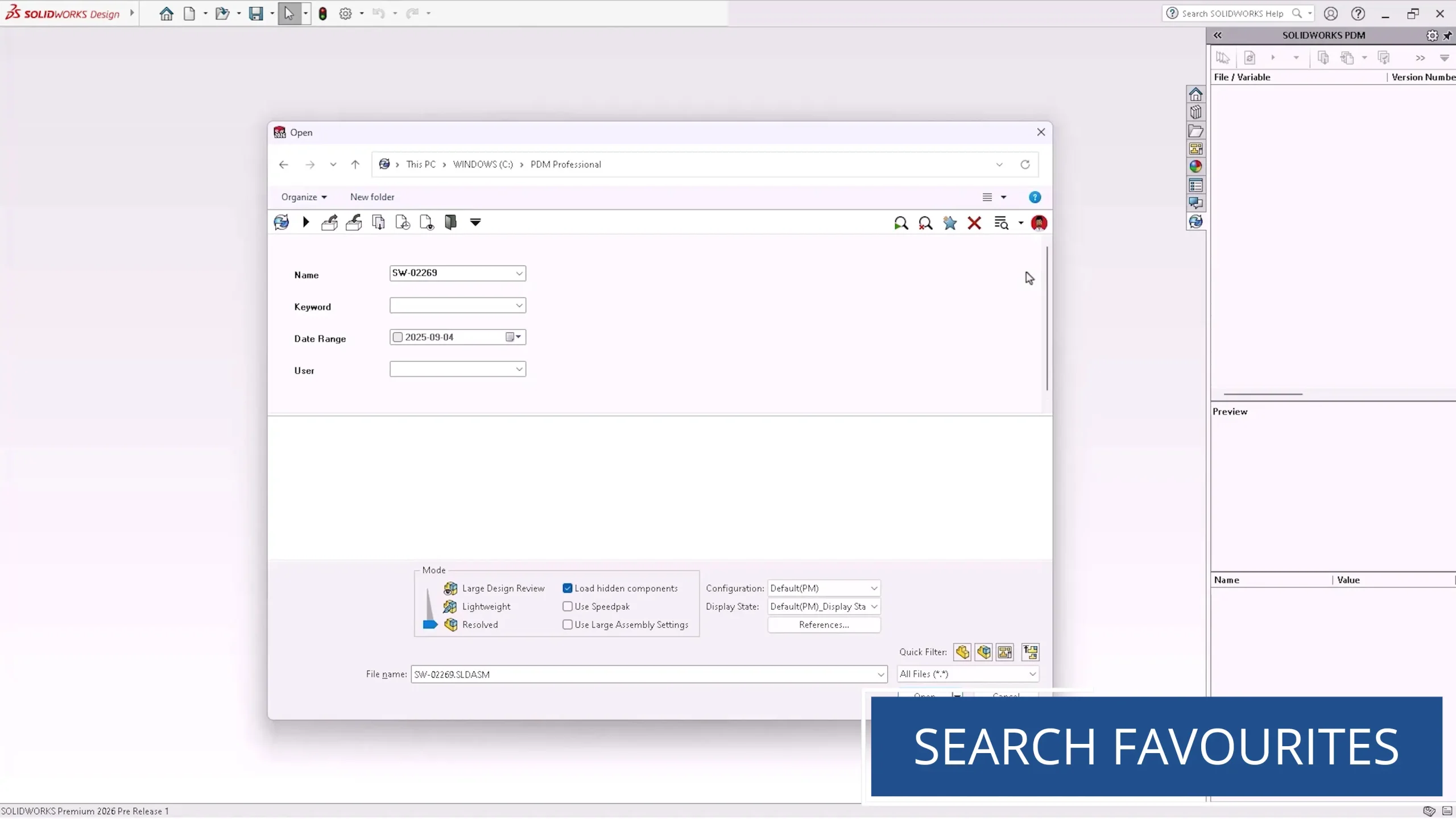The height and width of the screenshot is (819, 1456).
Task: Select the assemblies quick filter icon
Action: (x=983, y=652)
